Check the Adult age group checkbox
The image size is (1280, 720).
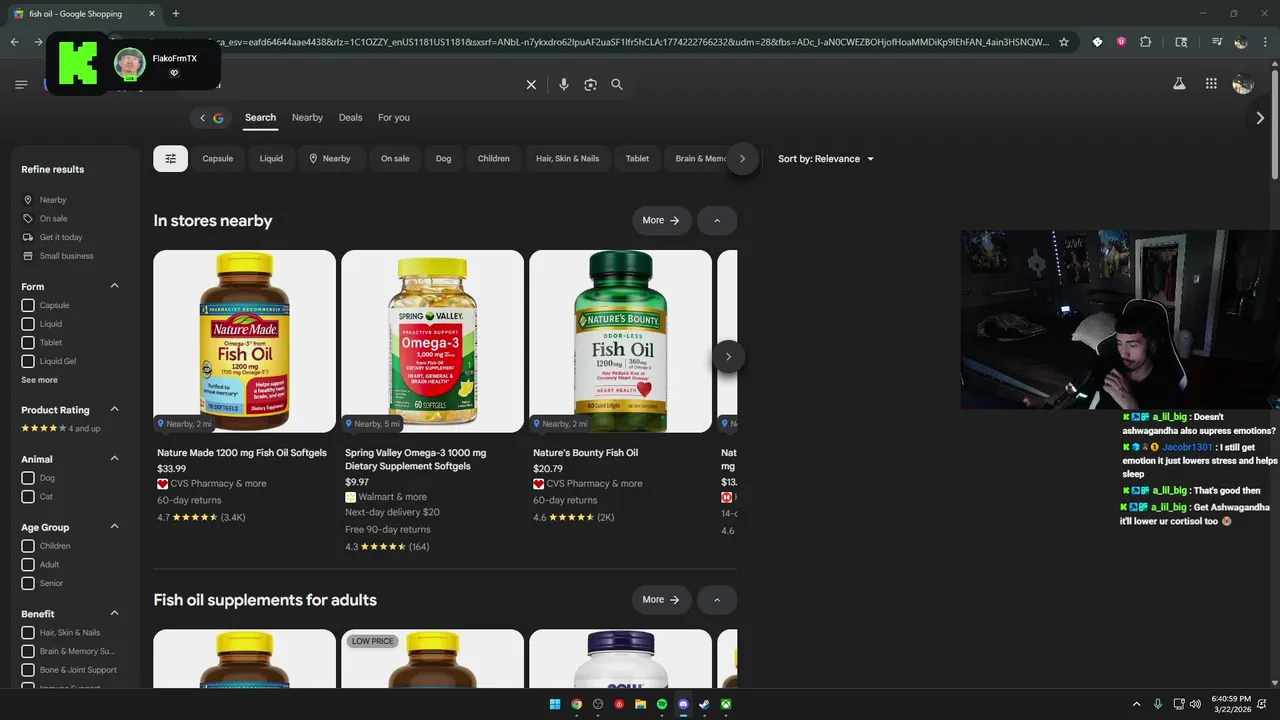[x=28, y=565]
